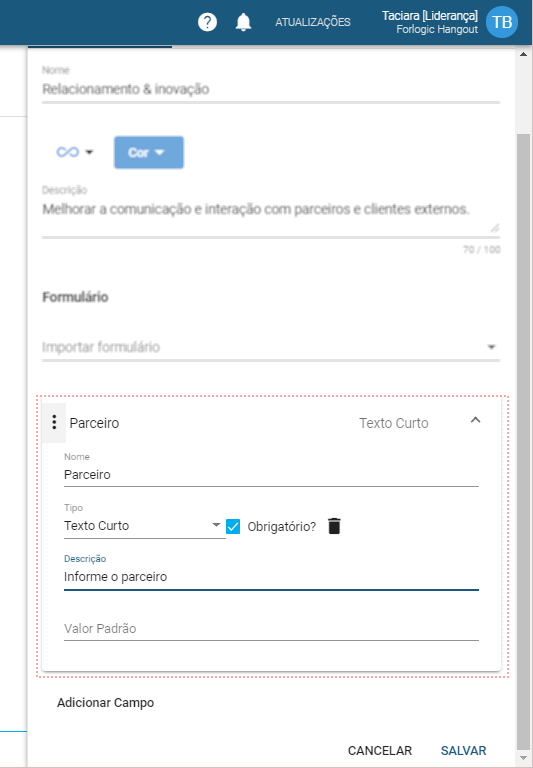Collapse the Parceiro field with chevron up
This screenshot has height=768, width=533.
[475, 420]
